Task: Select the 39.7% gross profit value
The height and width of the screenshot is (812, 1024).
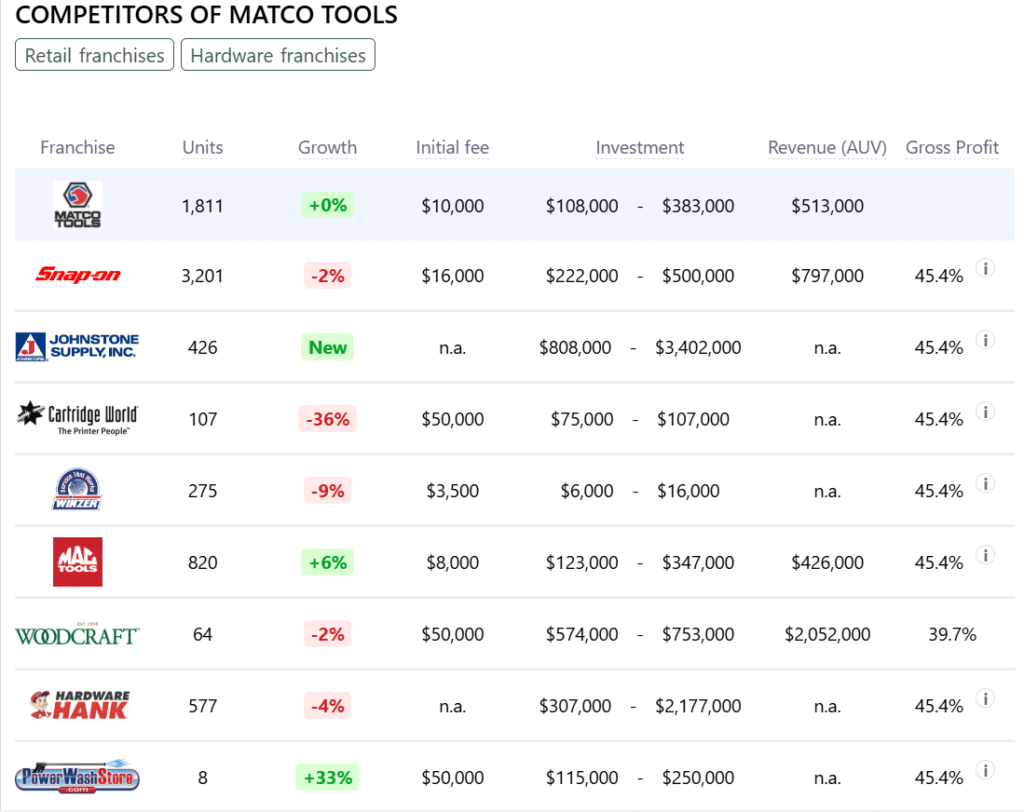Action: (x=952, y=634)
